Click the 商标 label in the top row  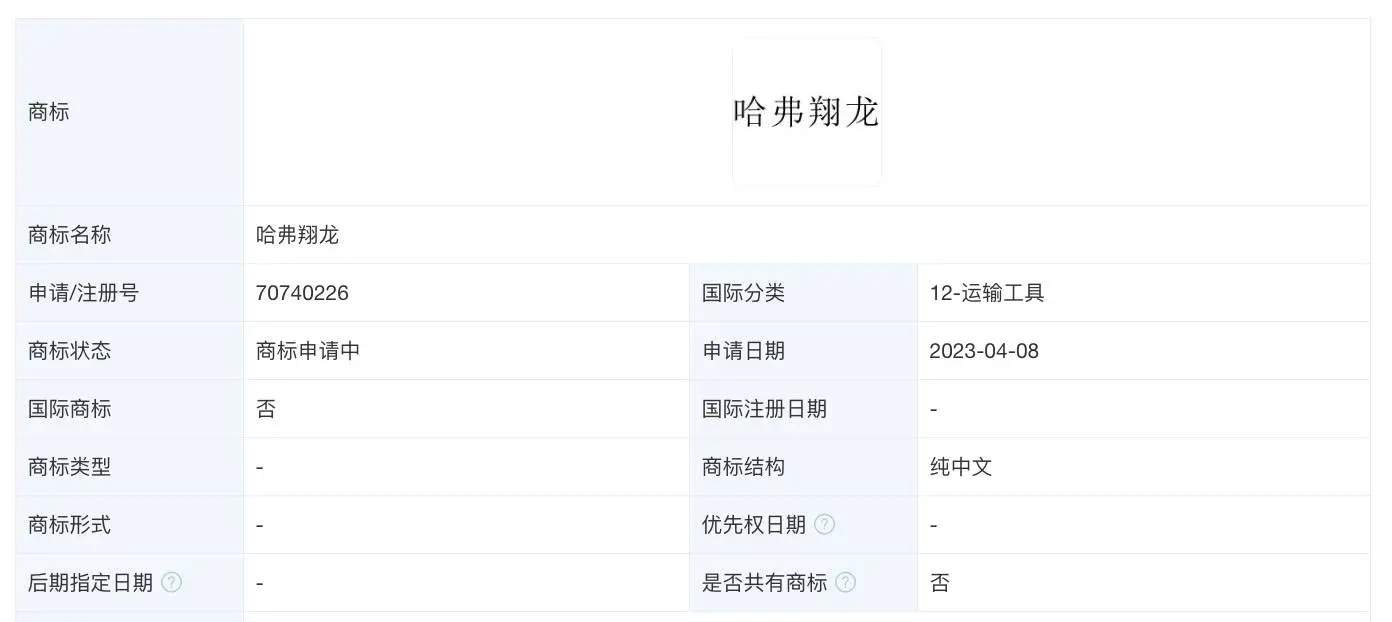(49, 112)
